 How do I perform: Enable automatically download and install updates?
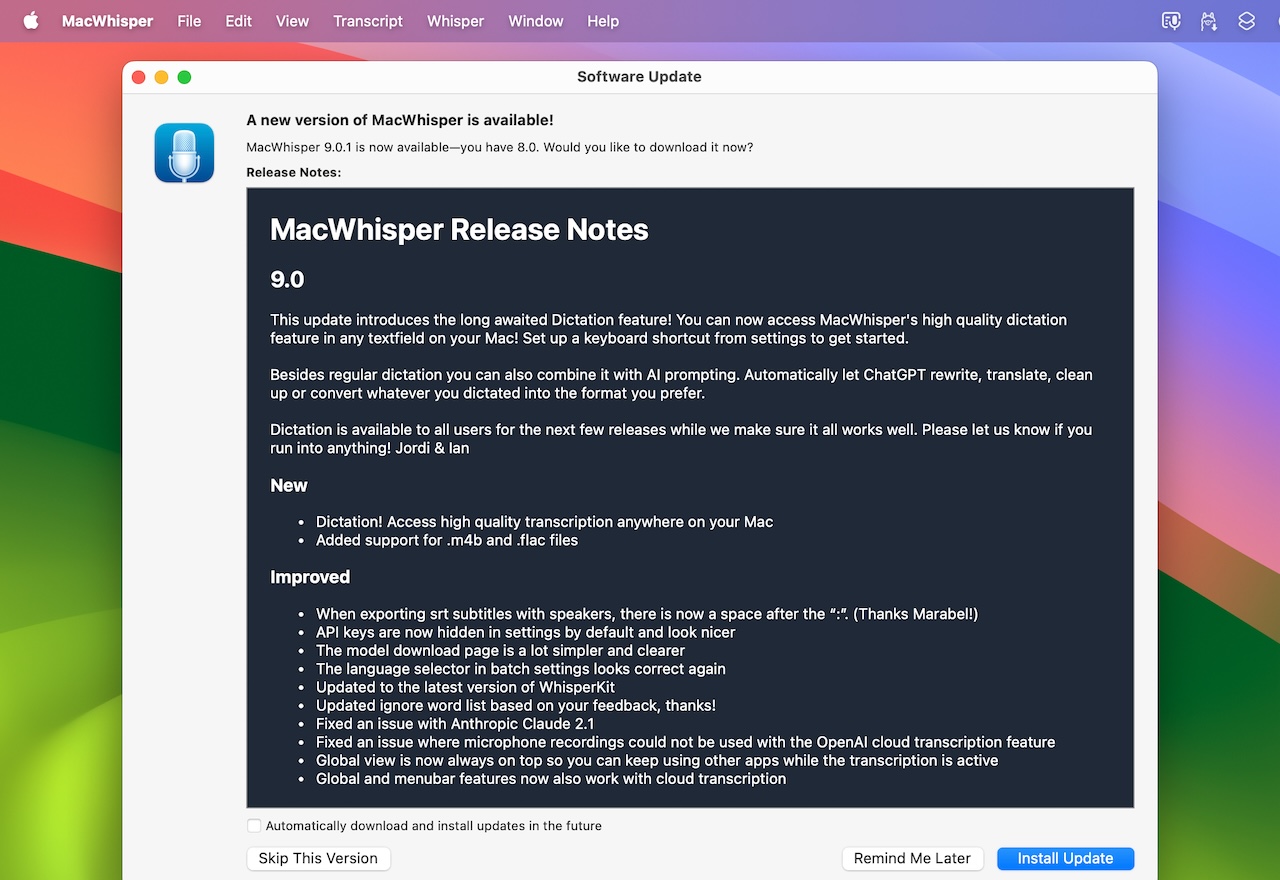tap(254, 826)
